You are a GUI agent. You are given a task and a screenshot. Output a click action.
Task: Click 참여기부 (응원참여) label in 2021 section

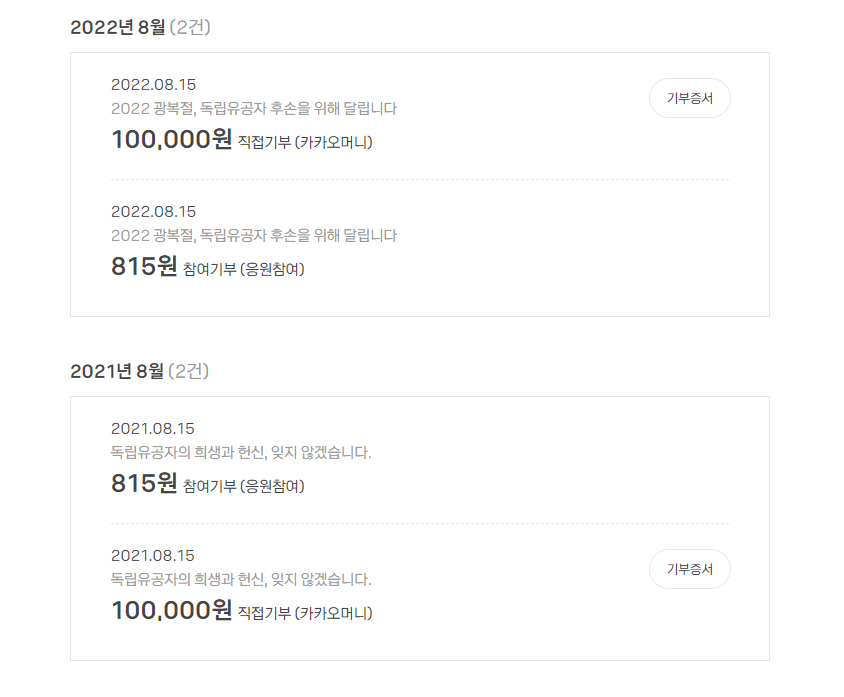pyautogui.click(x=244, y=486)
